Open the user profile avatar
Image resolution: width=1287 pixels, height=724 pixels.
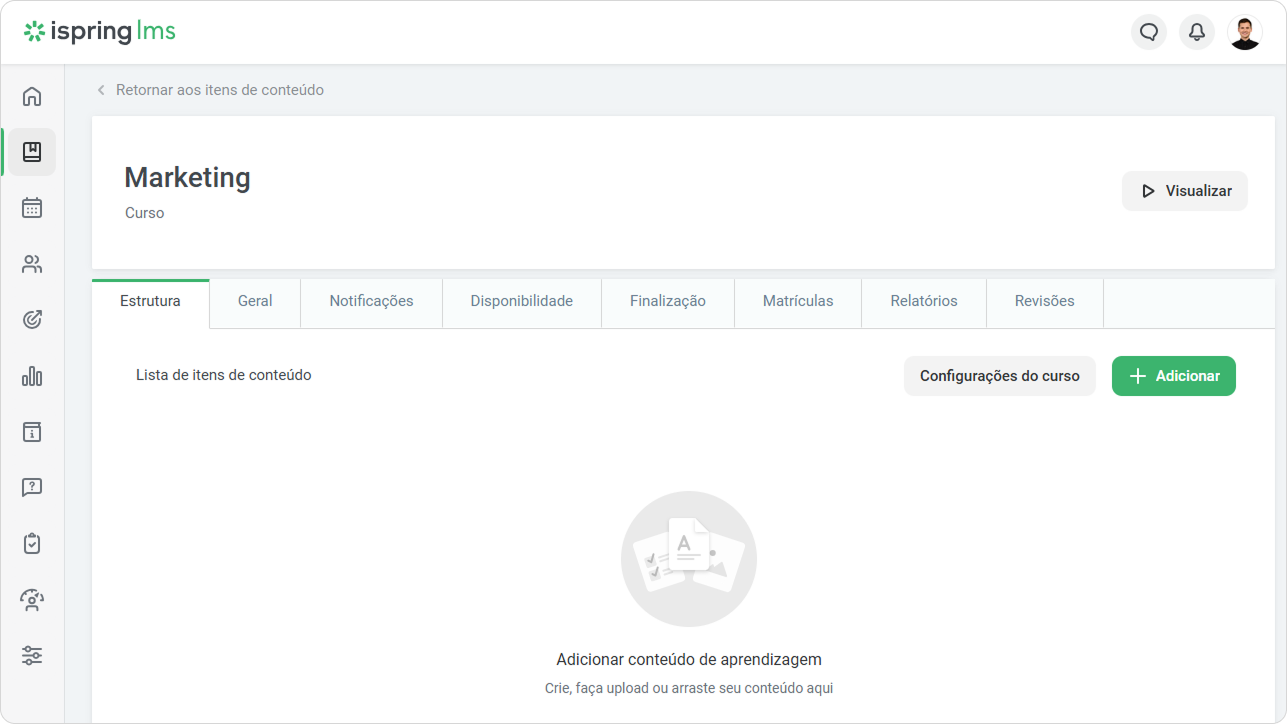[1245, 32]
